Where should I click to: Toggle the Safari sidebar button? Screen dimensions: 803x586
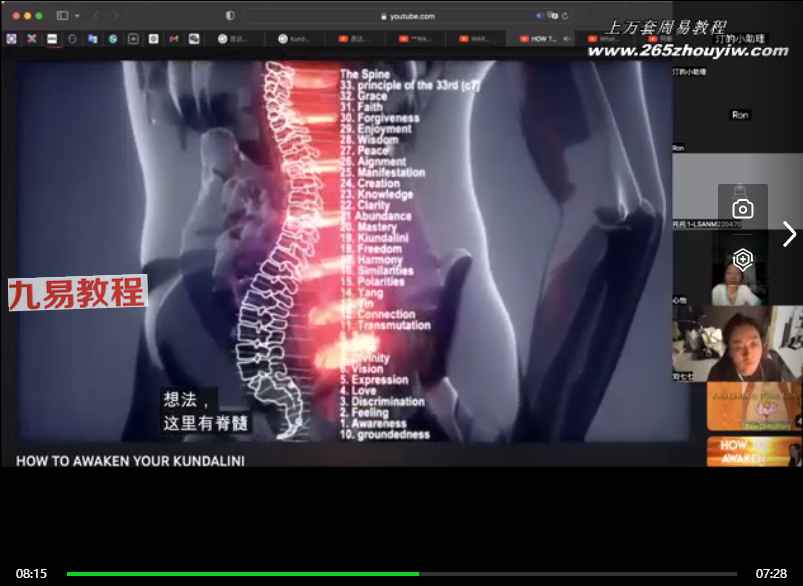[x=62, y=16]
